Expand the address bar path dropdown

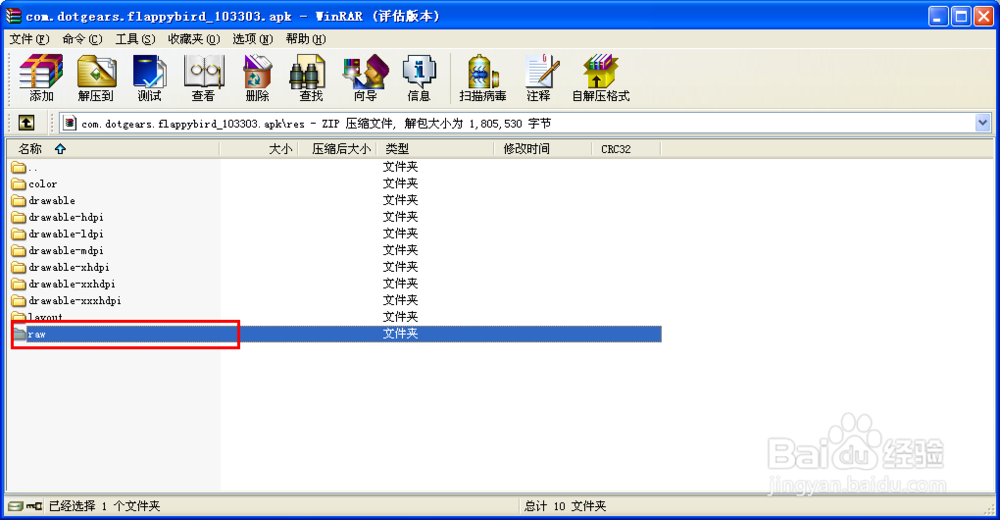[x=982, y=123]
